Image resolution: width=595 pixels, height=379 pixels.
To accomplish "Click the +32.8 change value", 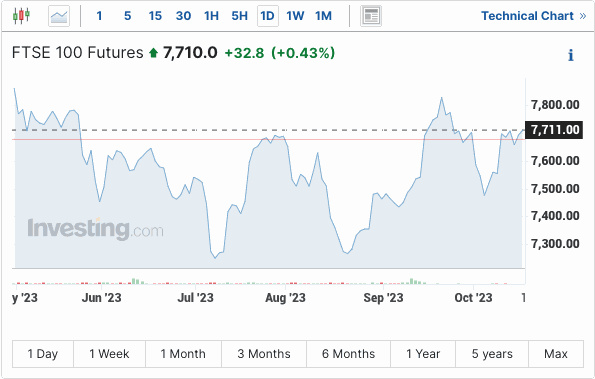I will [x=244, y=53].
